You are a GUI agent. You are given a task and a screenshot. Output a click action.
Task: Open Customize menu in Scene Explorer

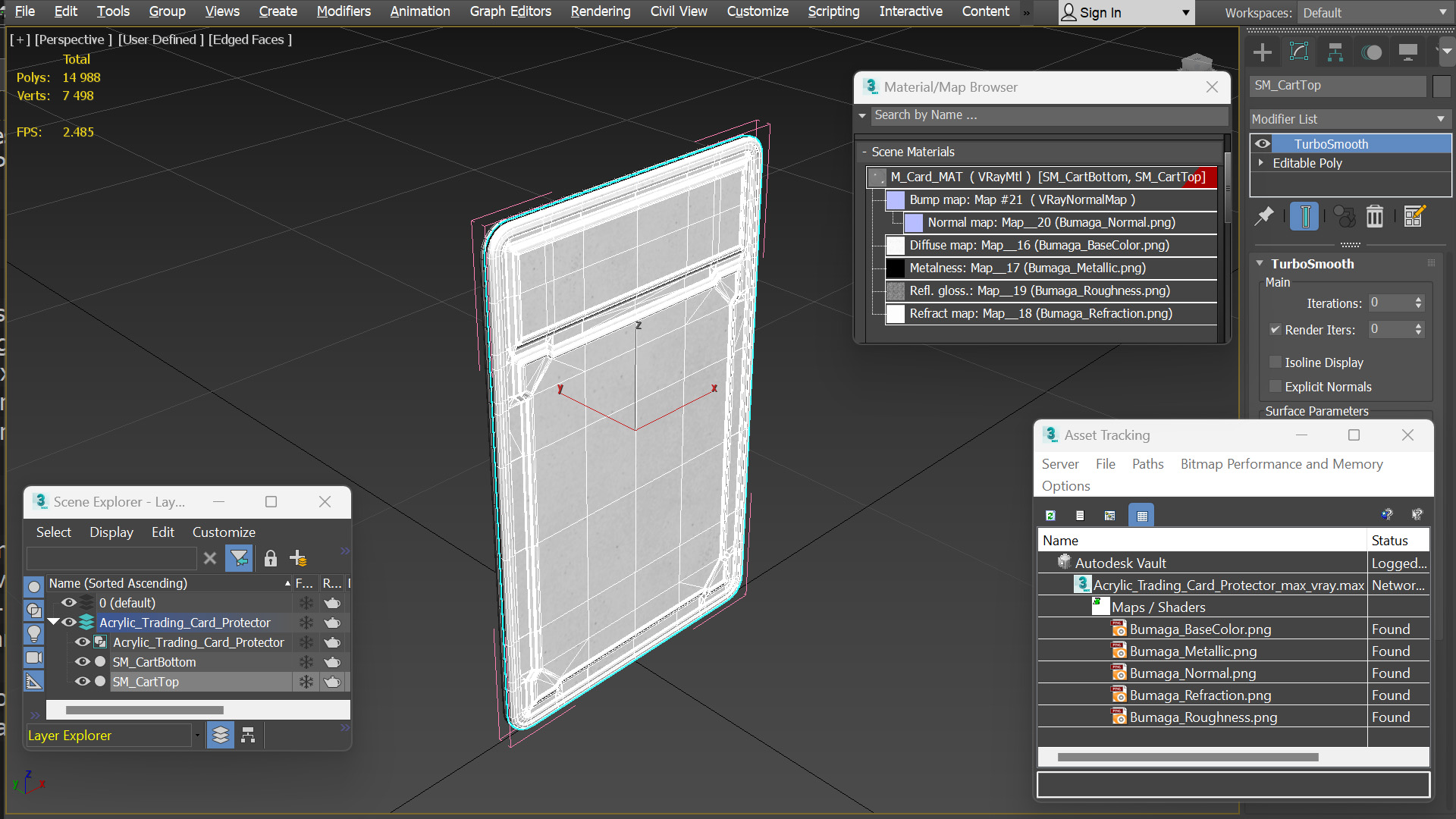point(224,532)
